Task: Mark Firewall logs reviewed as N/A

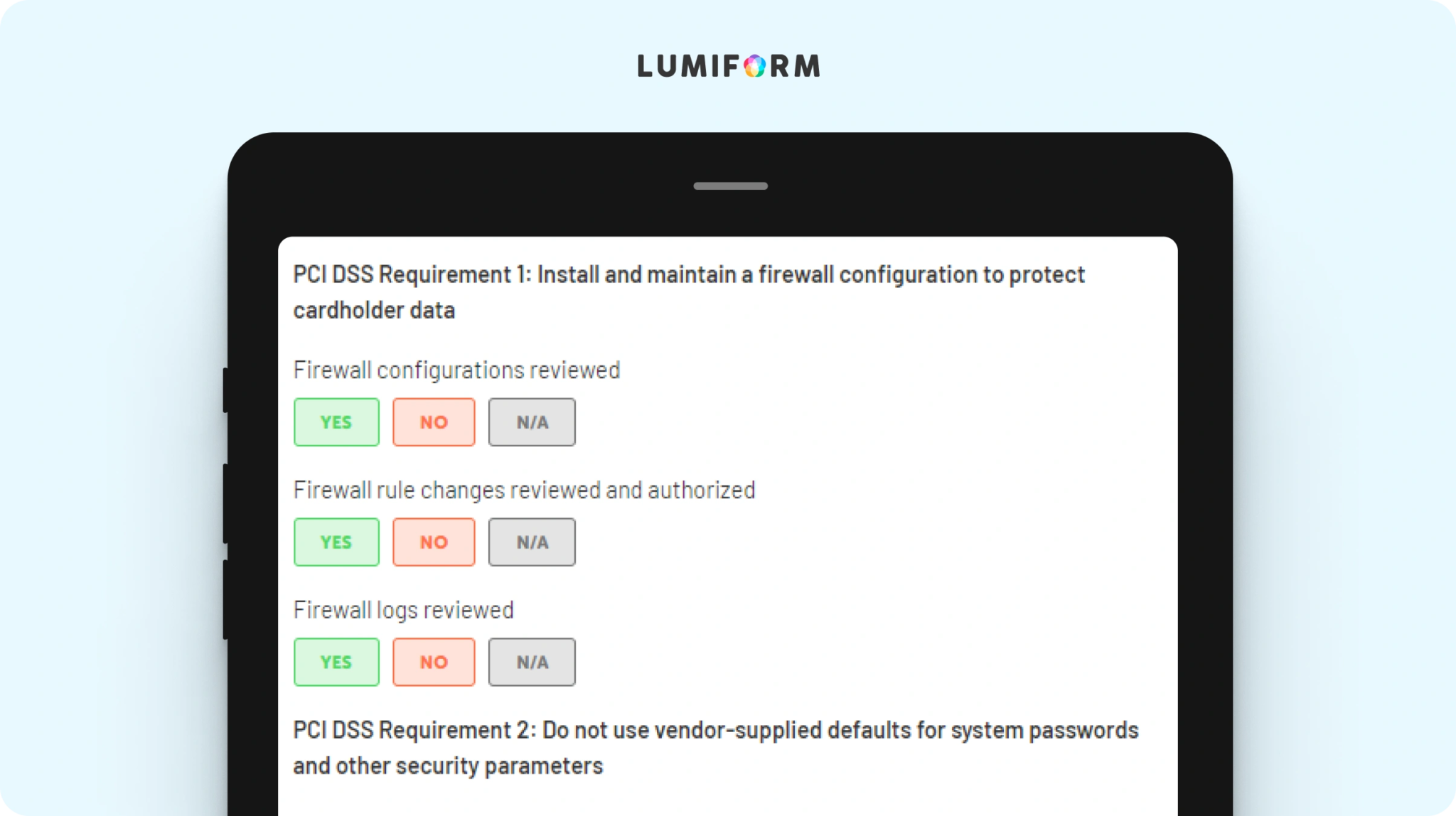Action: click(532, 662)
